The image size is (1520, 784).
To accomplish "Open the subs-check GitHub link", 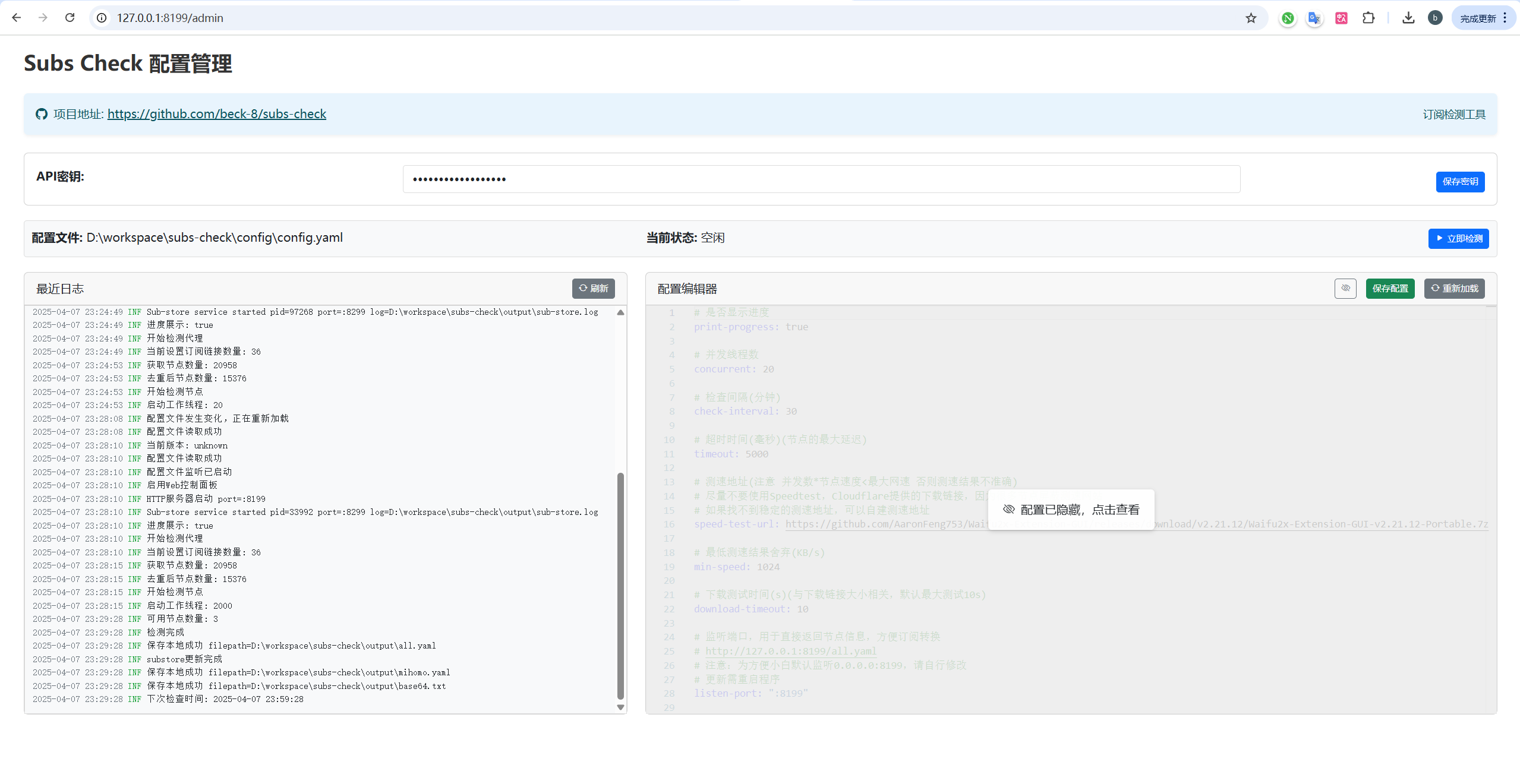I will tap(216, 114).
